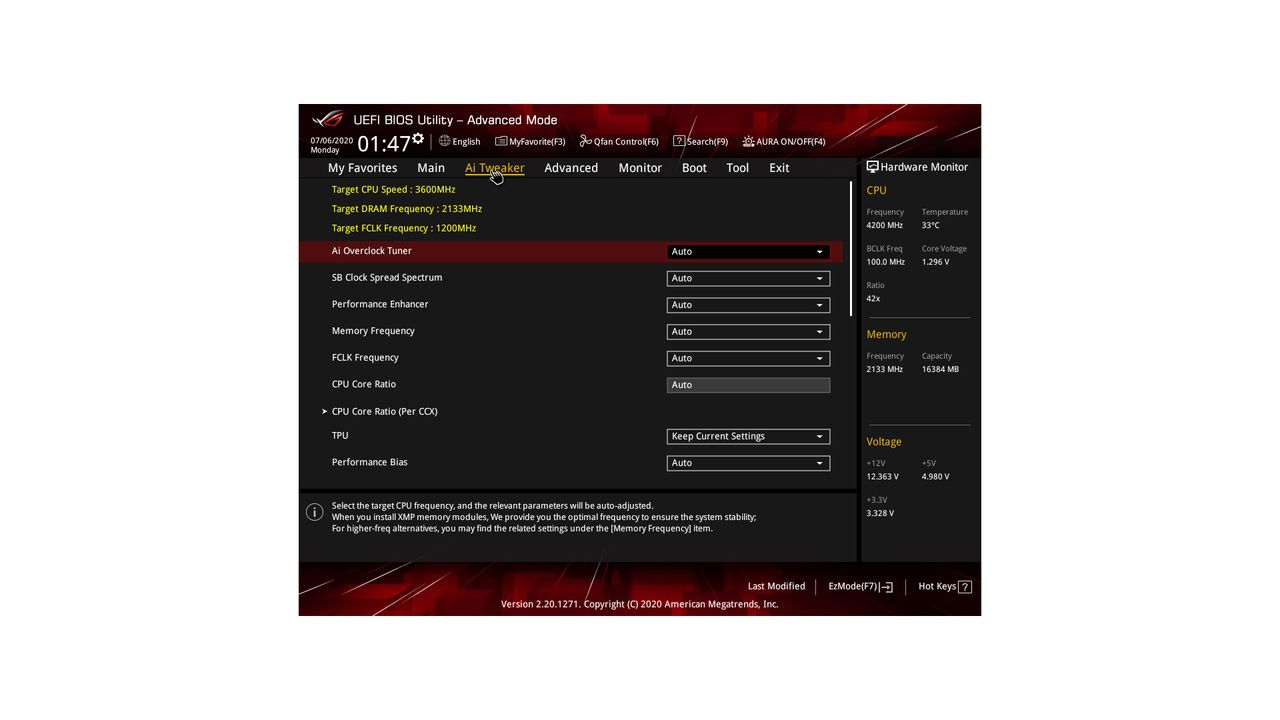Click the +12V 12.363 V reading
The width and height of the screenshot is (1280, 720).
click(x=882, y=477)
